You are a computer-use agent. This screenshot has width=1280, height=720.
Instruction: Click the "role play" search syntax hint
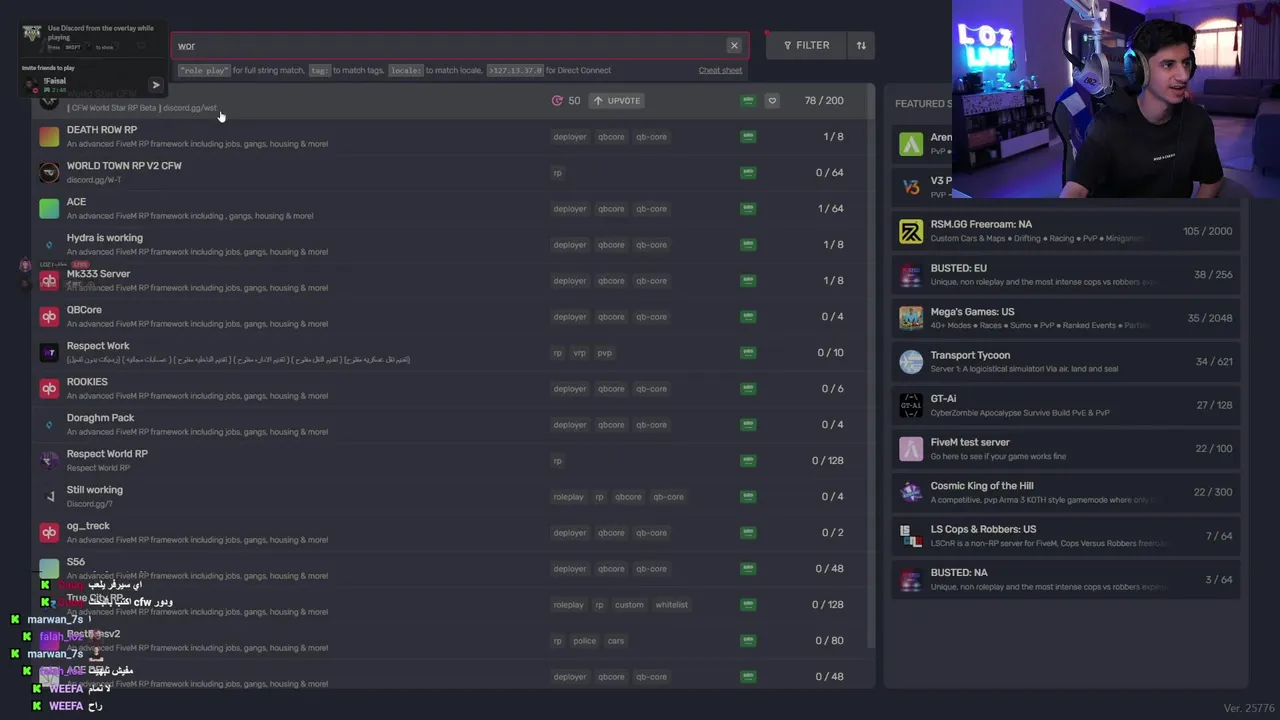[204, 70]
